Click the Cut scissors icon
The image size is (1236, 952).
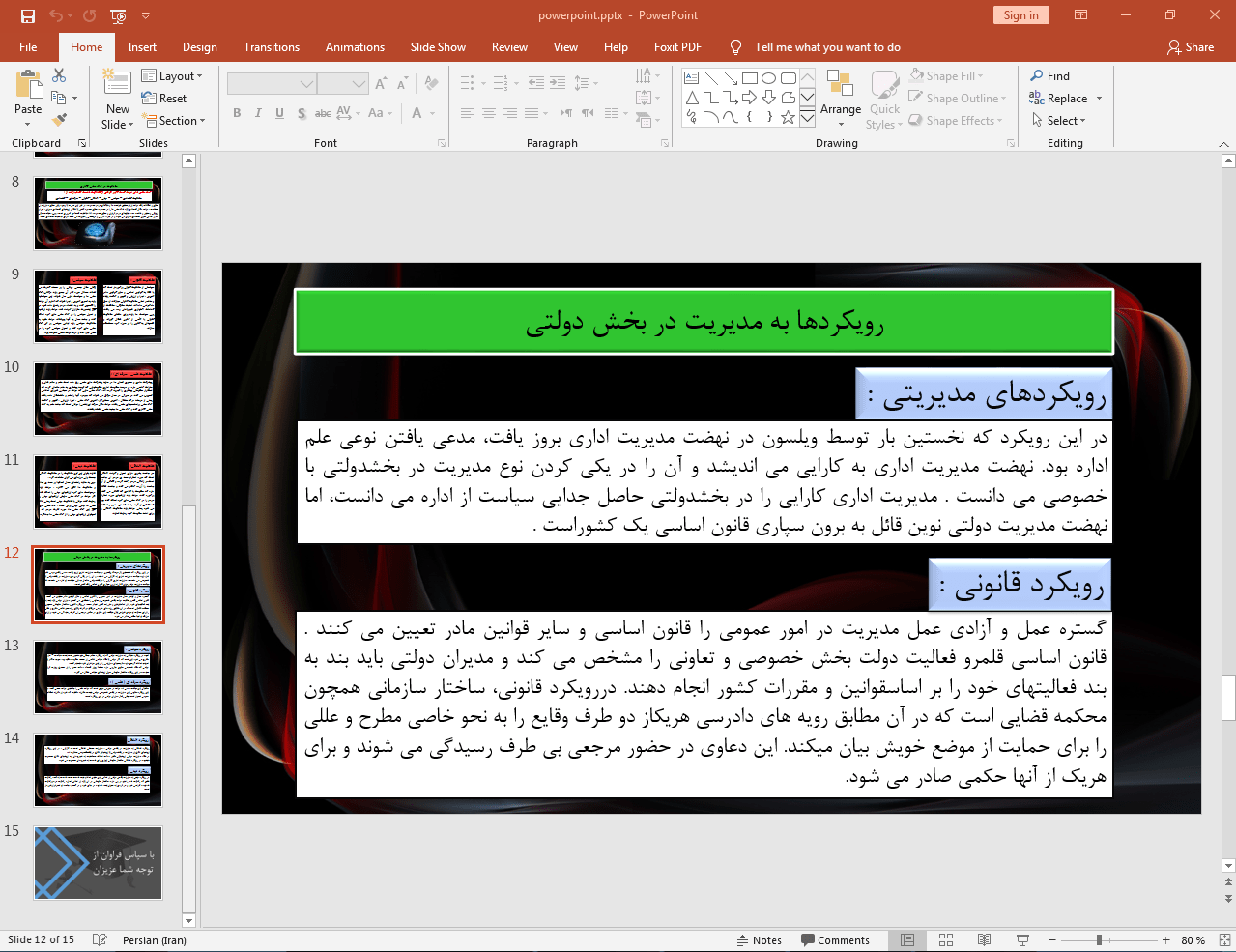point(59,75)
